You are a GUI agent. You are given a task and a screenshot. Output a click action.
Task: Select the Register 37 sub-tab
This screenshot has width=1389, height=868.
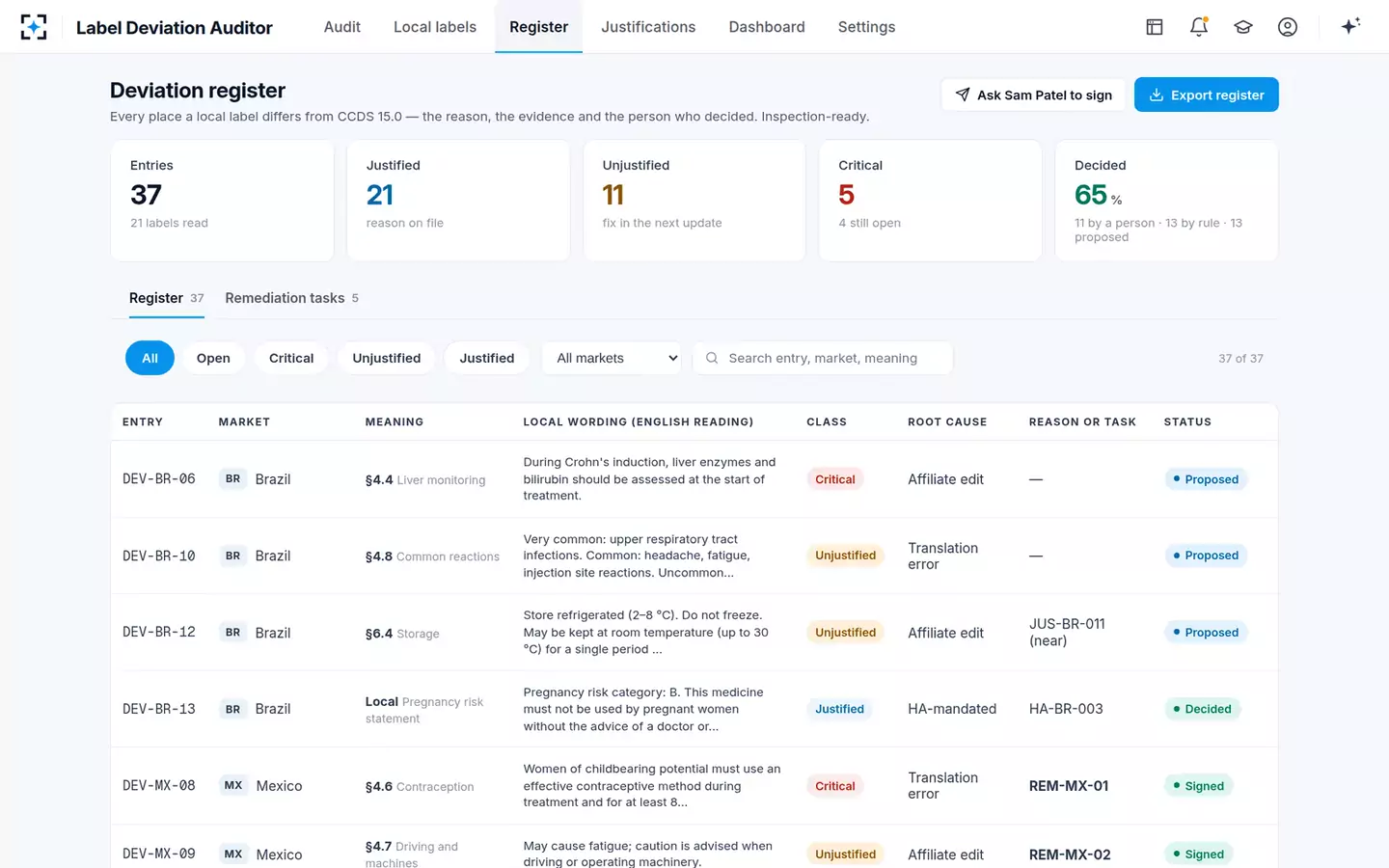167,298
